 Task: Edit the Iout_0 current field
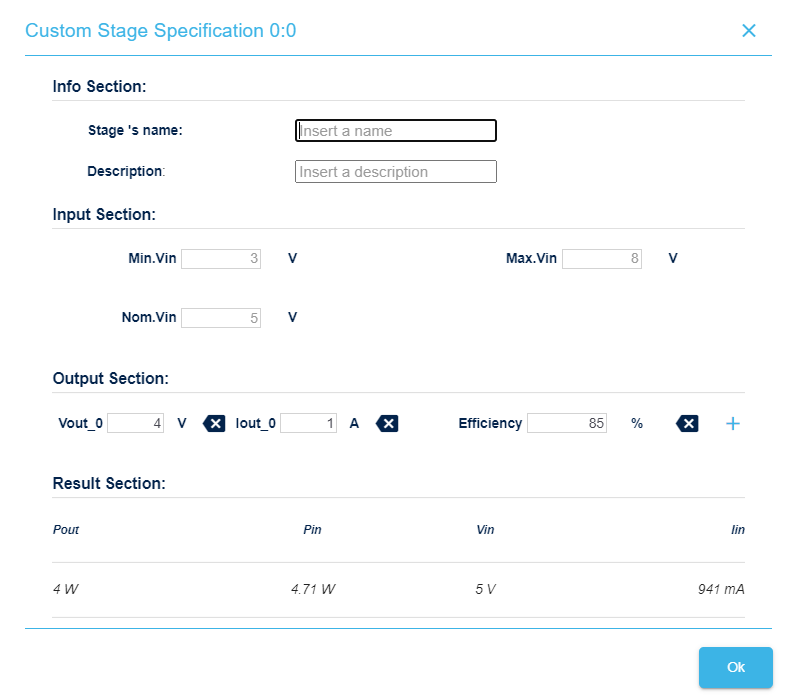point(309,423)
